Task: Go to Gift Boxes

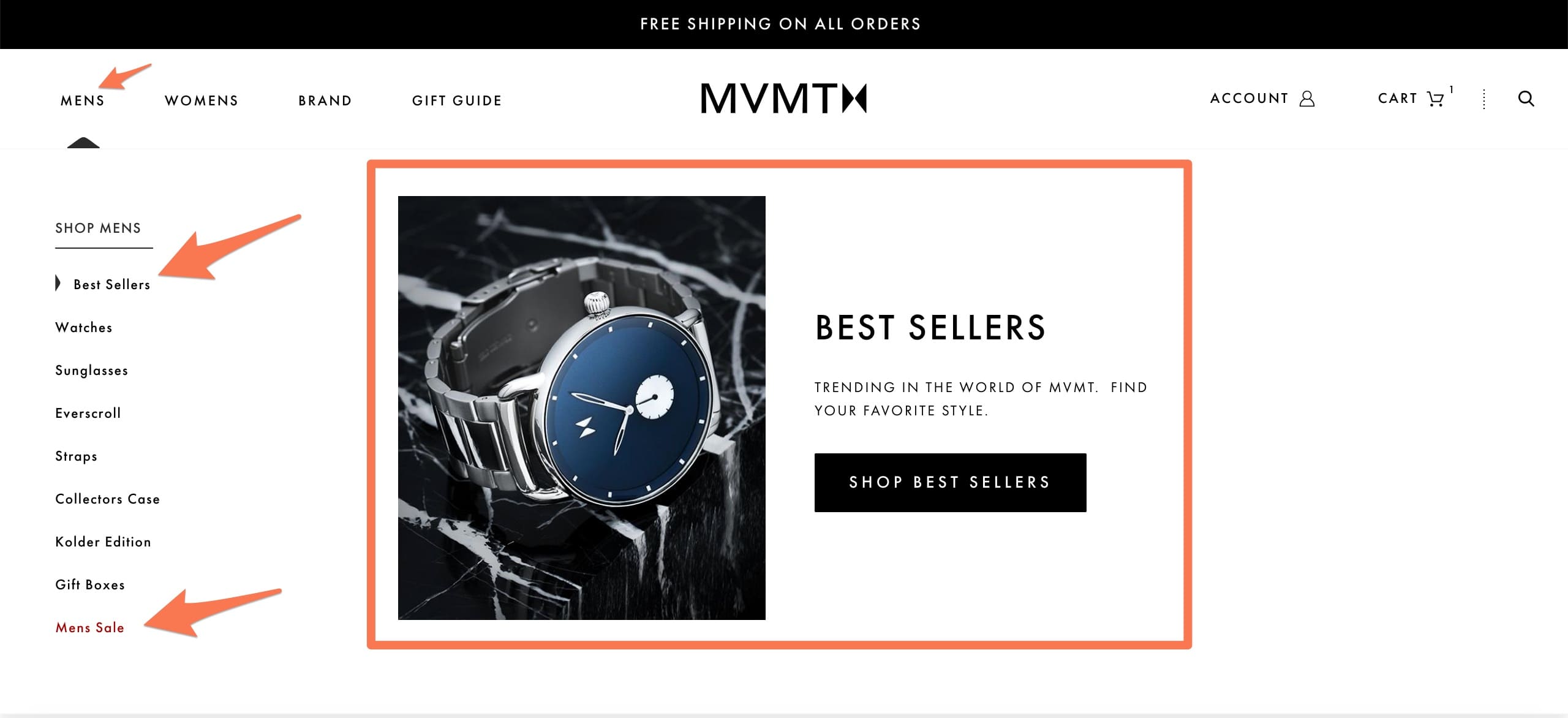Action: (x=90, y=585)
